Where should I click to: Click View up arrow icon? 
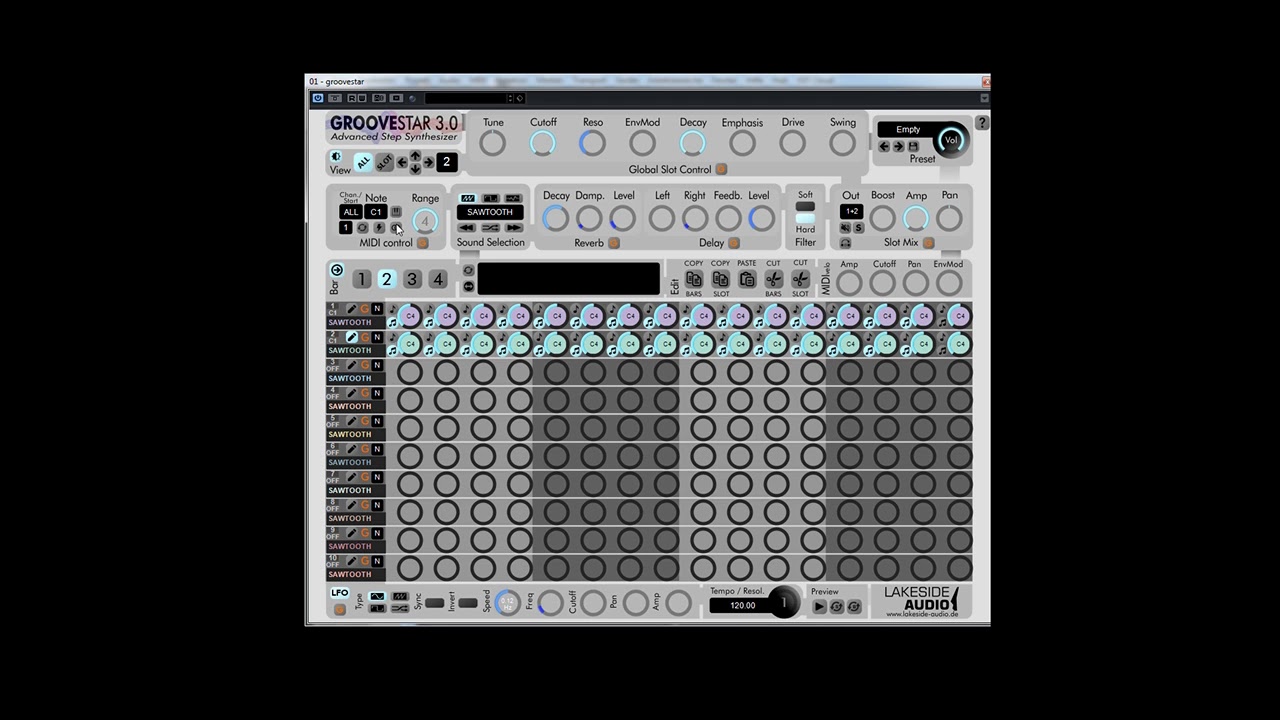415,156
